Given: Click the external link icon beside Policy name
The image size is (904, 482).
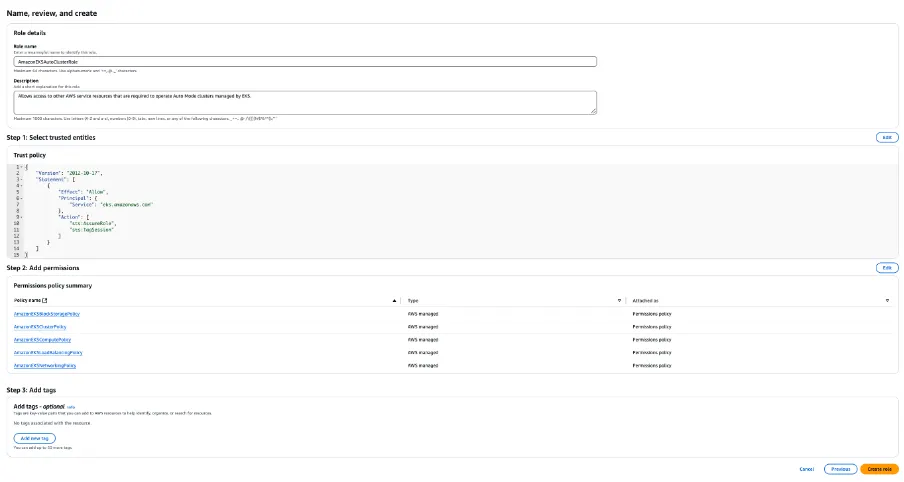Looking at the screenshot, I should point(45,300).
